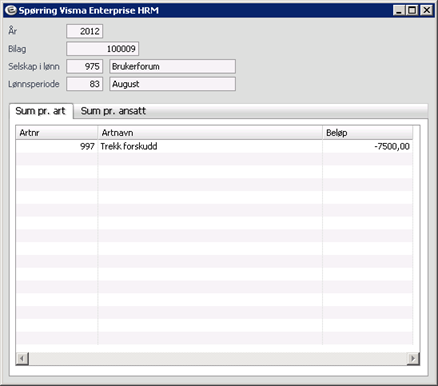Minimize the Spørring window

coord(399,10)
